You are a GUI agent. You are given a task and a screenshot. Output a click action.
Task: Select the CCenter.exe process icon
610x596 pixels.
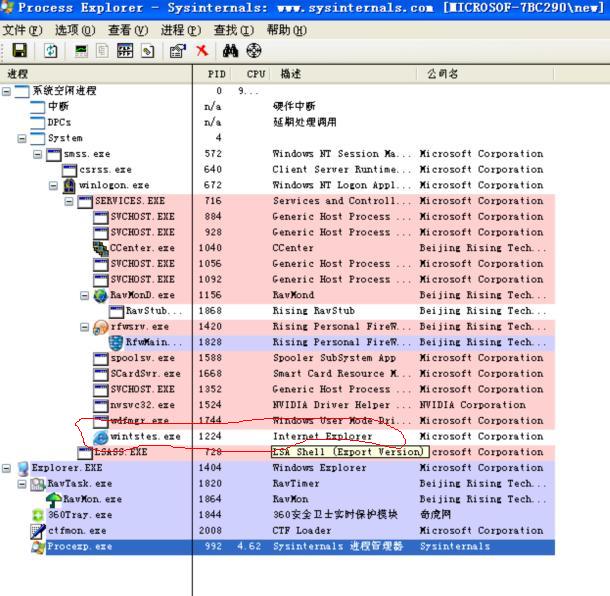(101, 248)
